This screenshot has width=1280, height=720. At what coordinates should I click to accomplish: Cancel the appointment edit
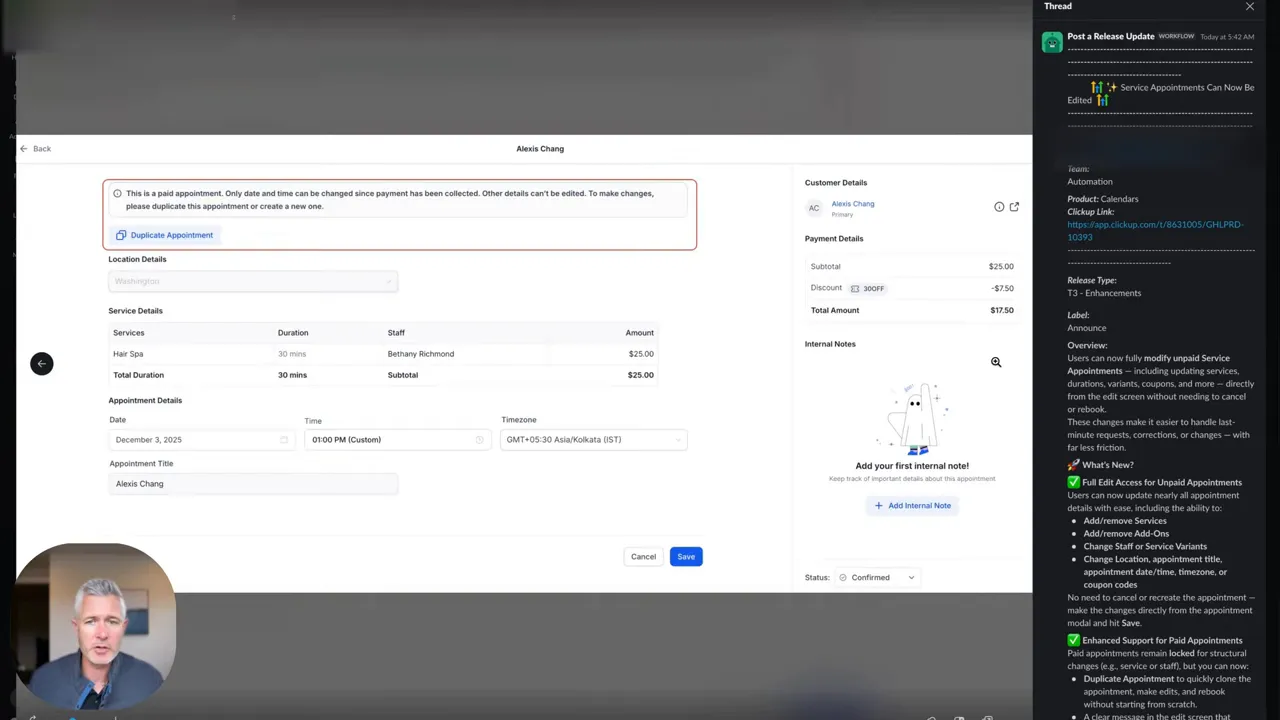(x=643, y=557)
